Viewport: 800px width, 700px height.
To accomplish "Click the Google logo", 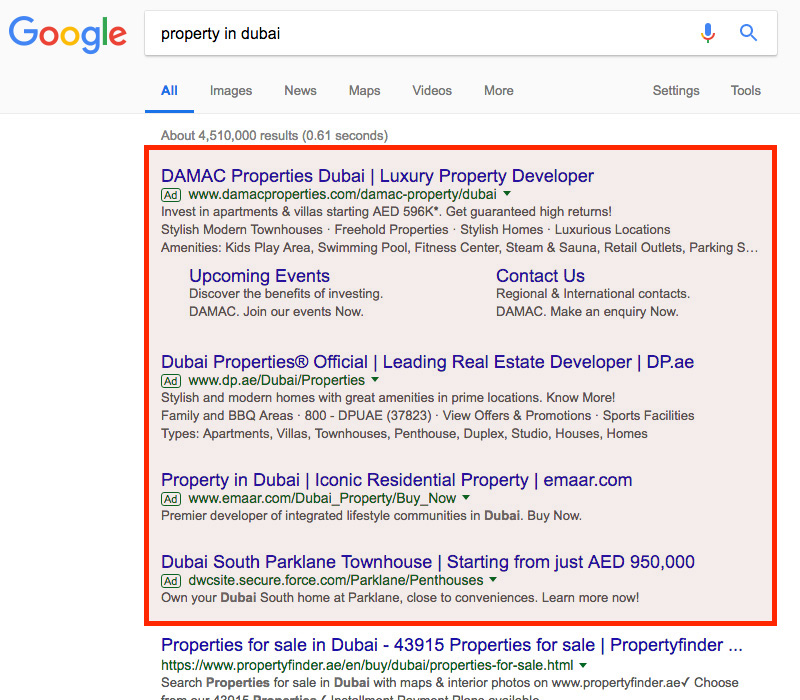I will click(x=68, y=34).
